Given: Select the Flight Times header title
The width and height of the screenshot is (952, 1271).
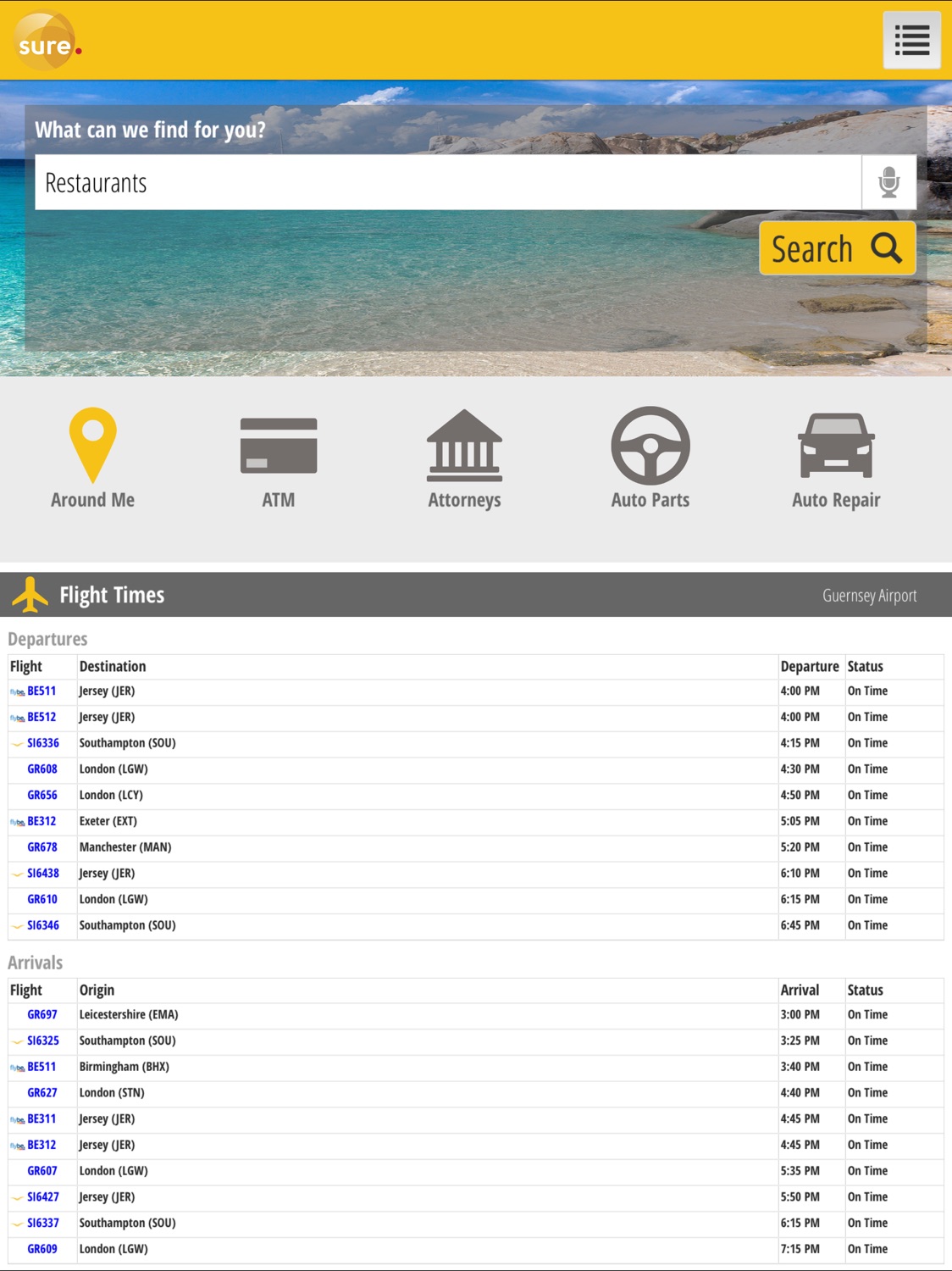Looking at the screenshot, I should pyautogui.click(x=112, y=595).
